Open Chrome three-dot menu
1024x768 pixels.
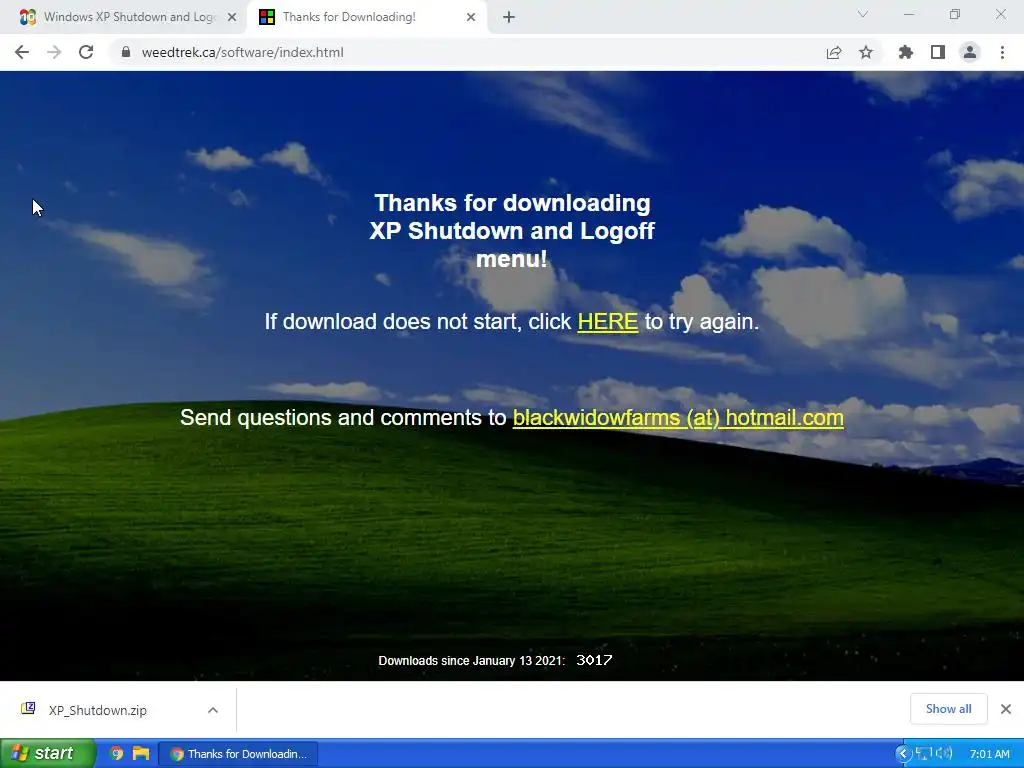click(1002, 52)
